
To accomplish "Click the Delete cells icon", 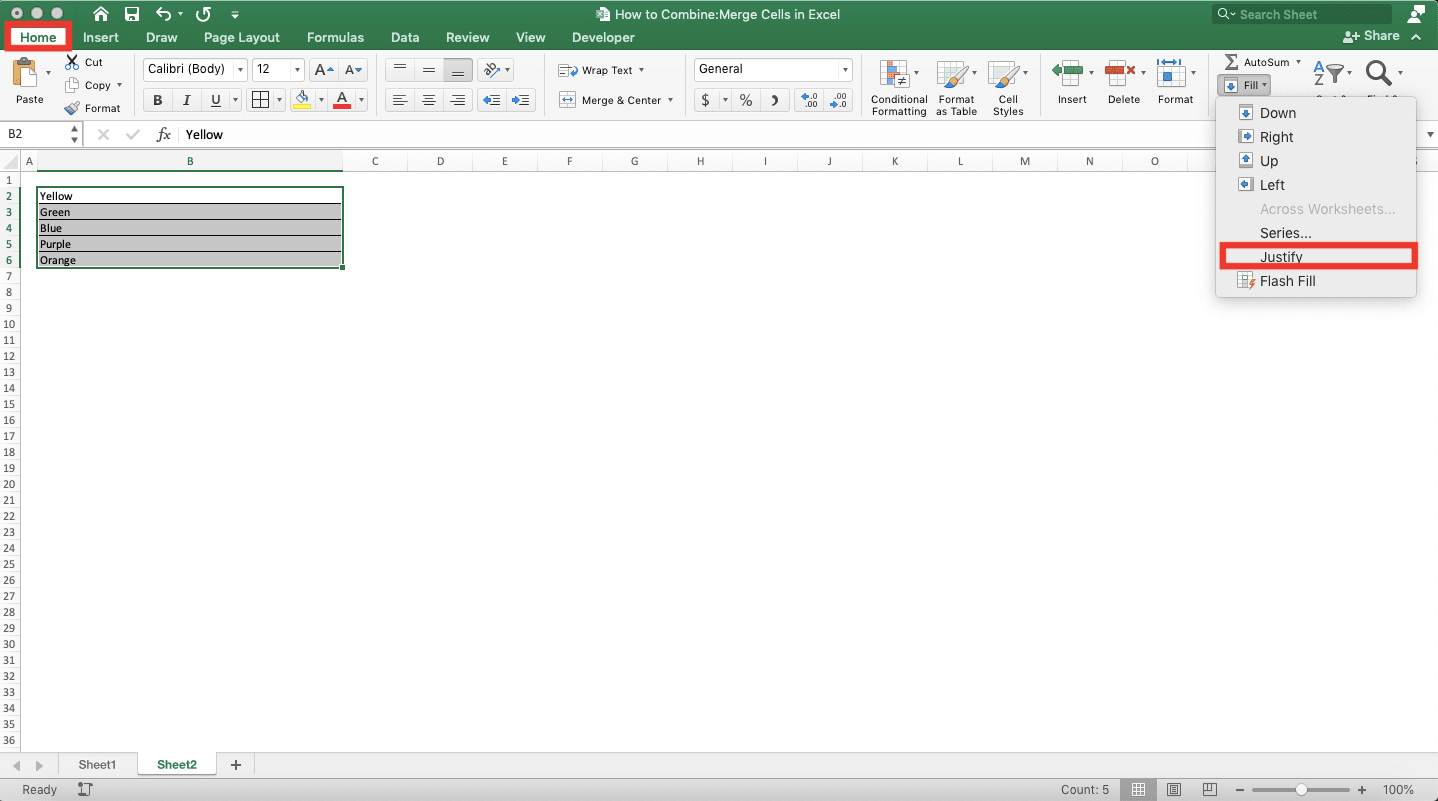I will pyautogui.click(x=1120, y=72).
